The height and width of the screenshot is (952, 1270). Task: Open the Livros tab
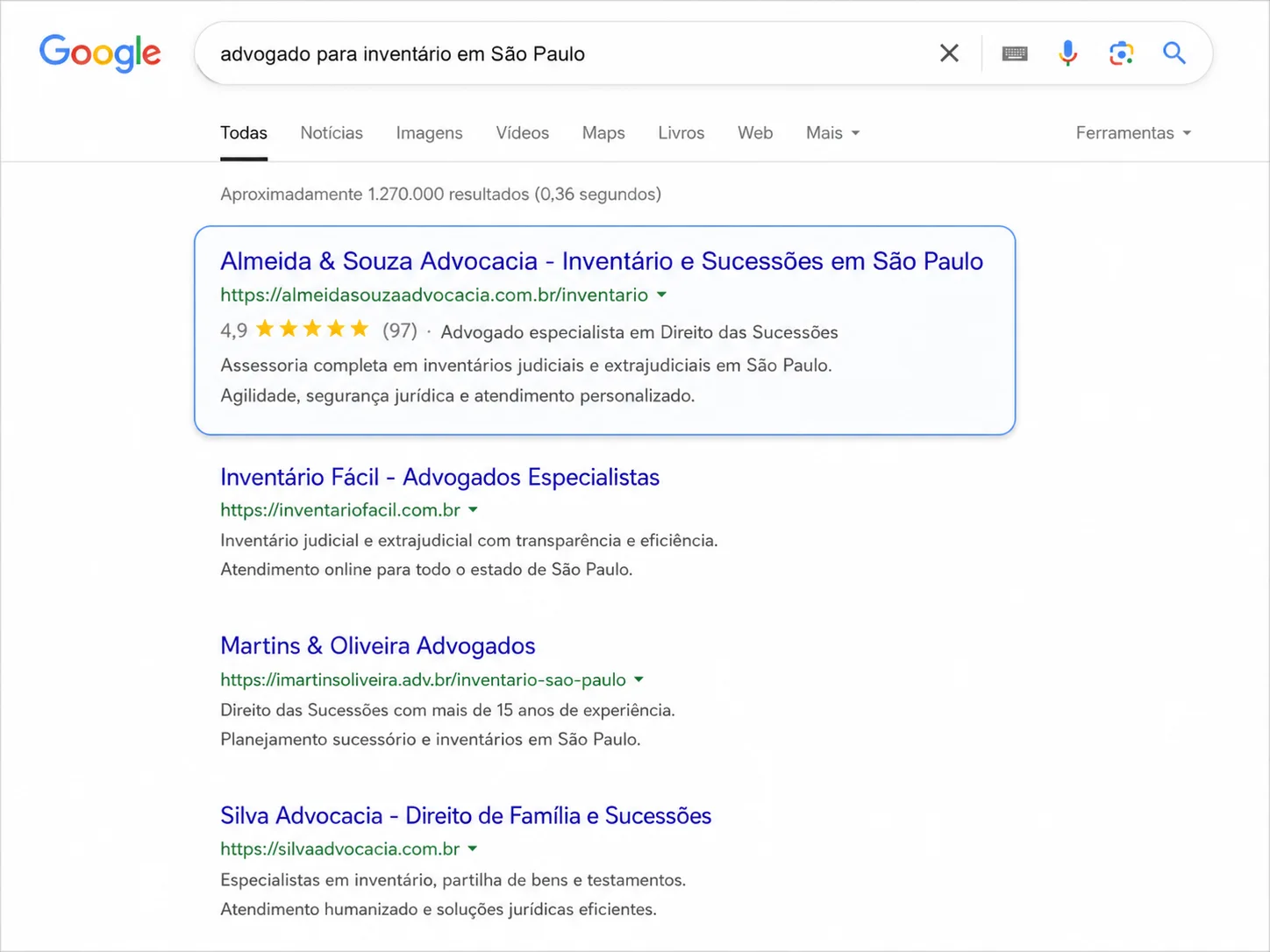coord(681,133)
